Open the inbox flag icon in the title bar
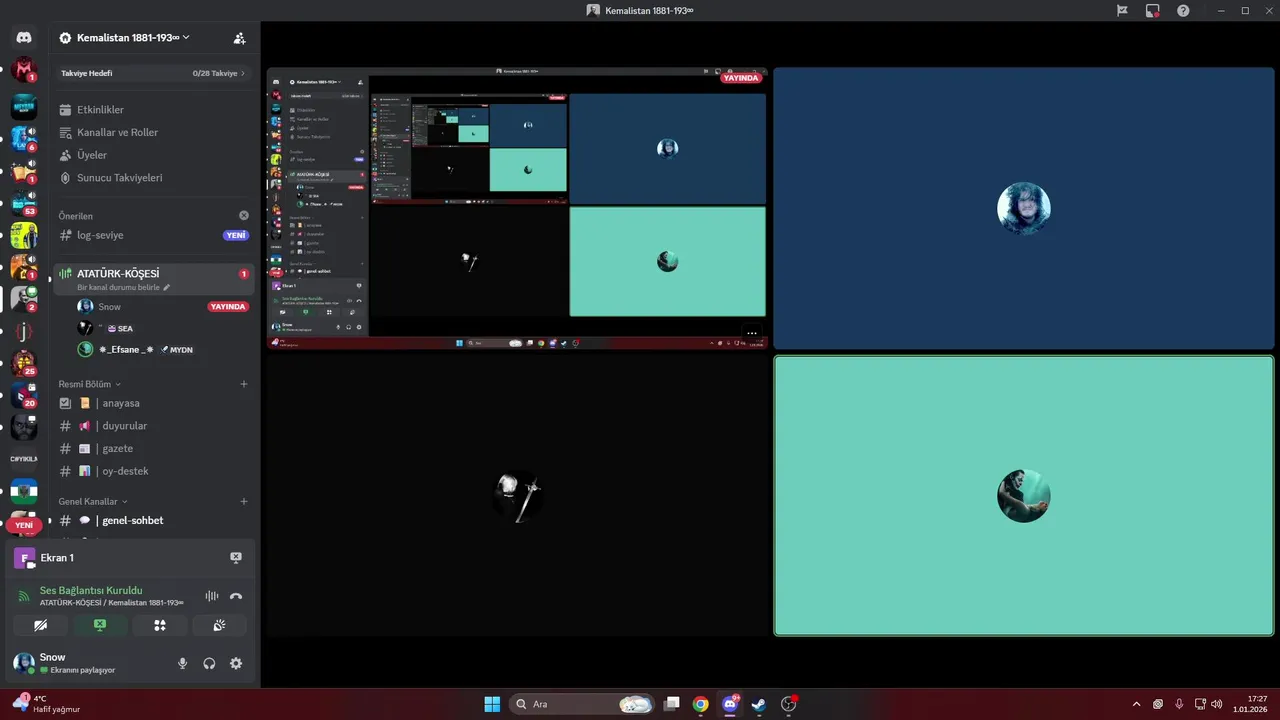 [1122, 10]
